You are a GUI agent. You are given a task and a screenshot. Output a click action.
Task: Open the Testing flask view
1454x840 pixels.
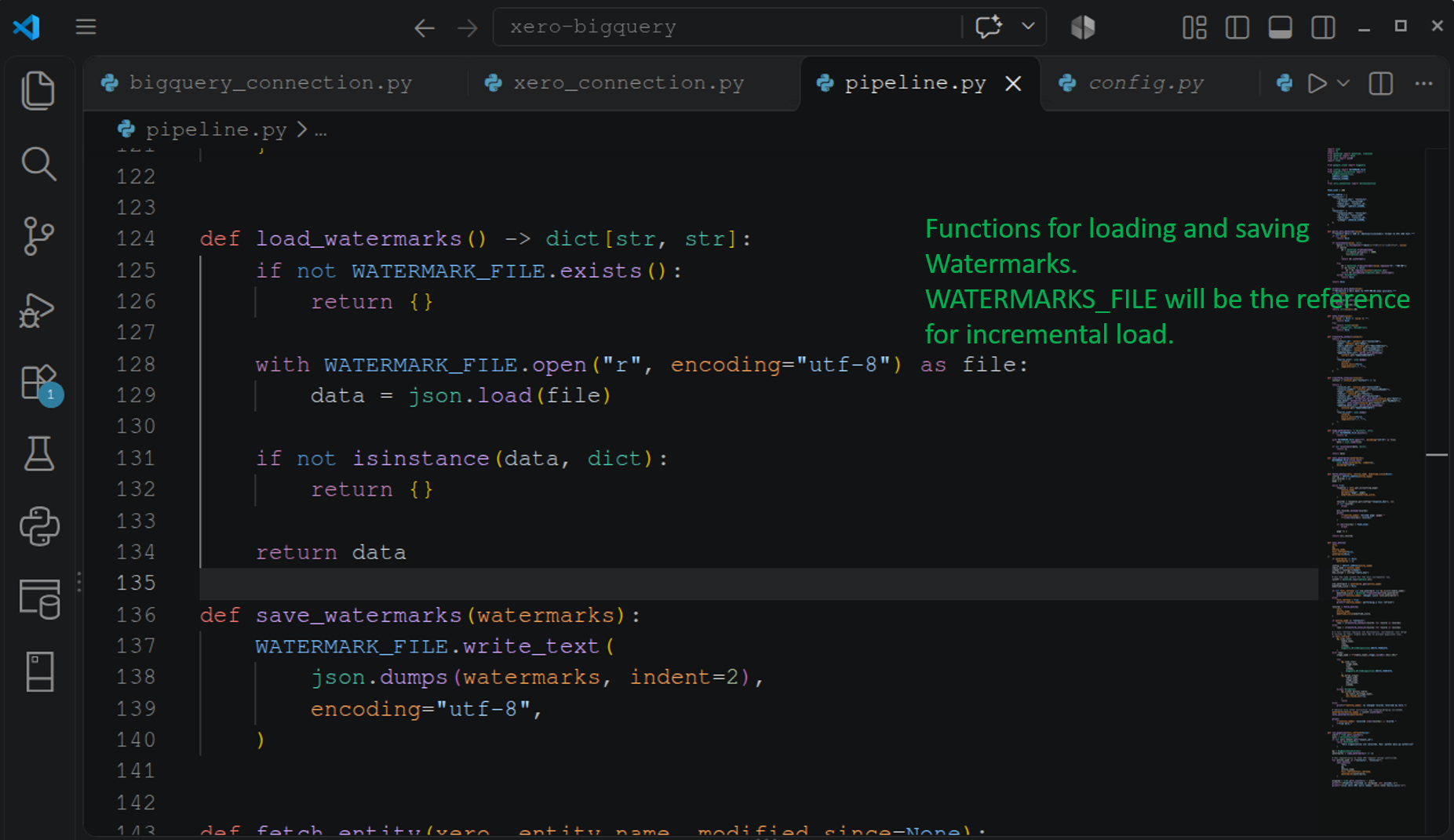coord(38,453)
